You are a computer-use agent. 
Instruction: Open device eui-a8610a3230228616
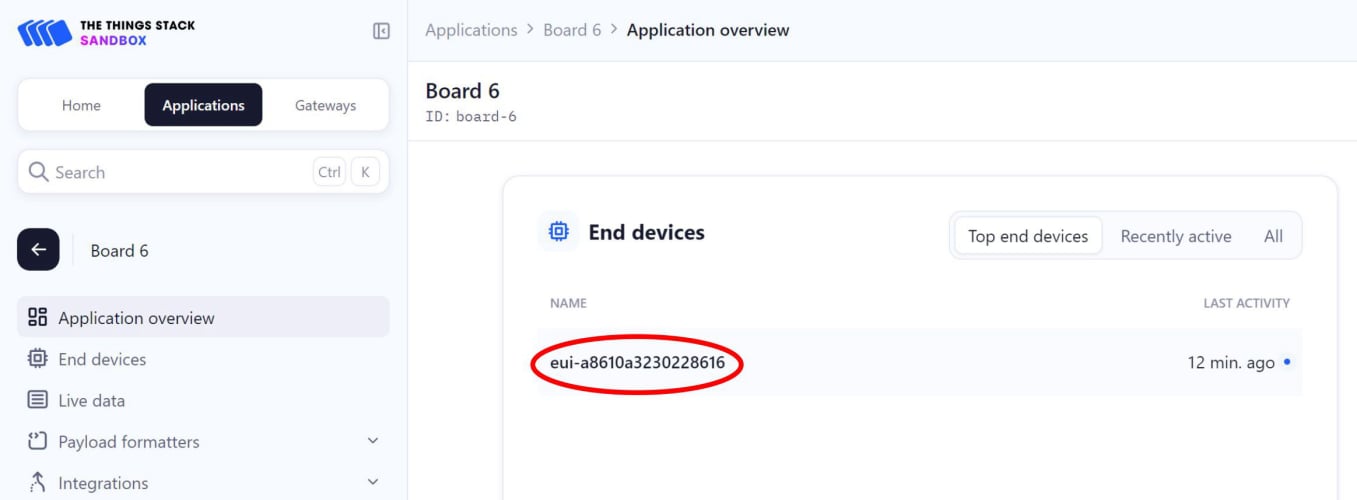[x=637, y=362]
